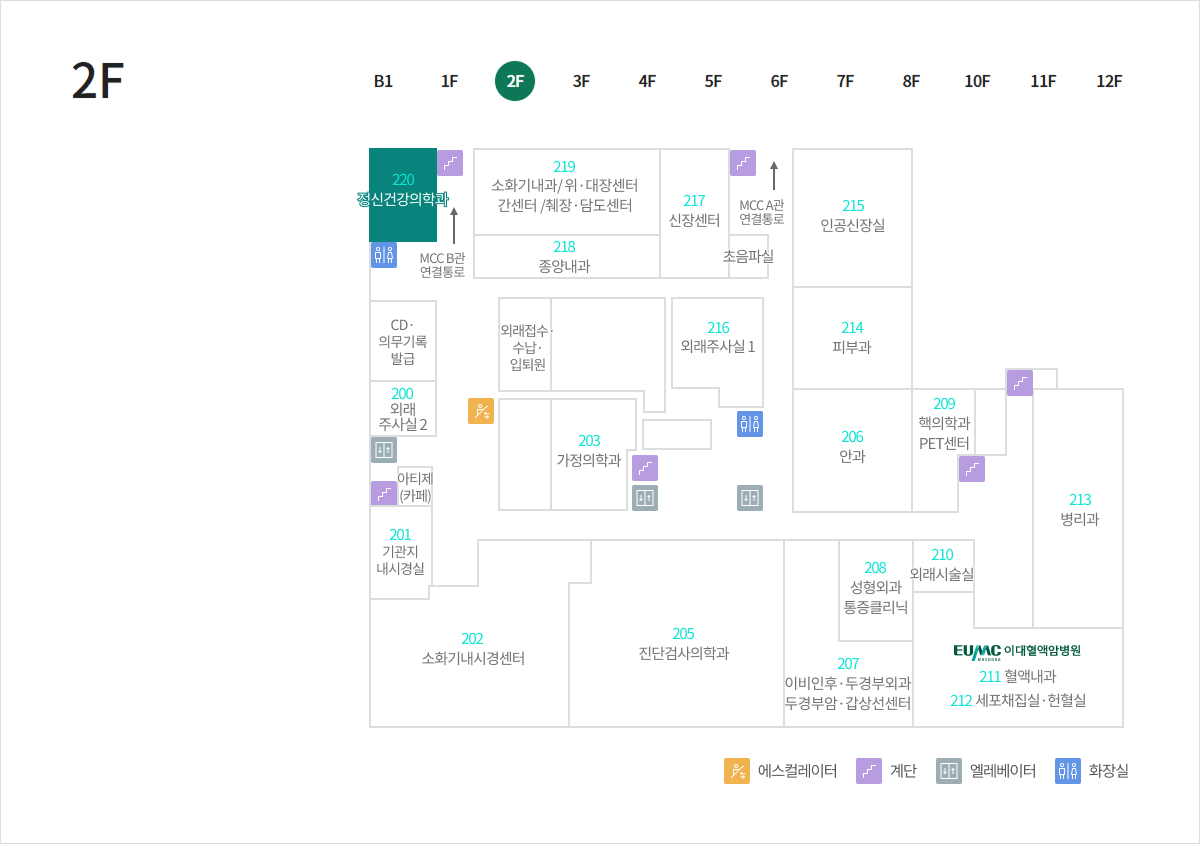Click the EUMC 이대혈액암병원 logo
Screen dimensions: 1200x844
click(1017, 651)
